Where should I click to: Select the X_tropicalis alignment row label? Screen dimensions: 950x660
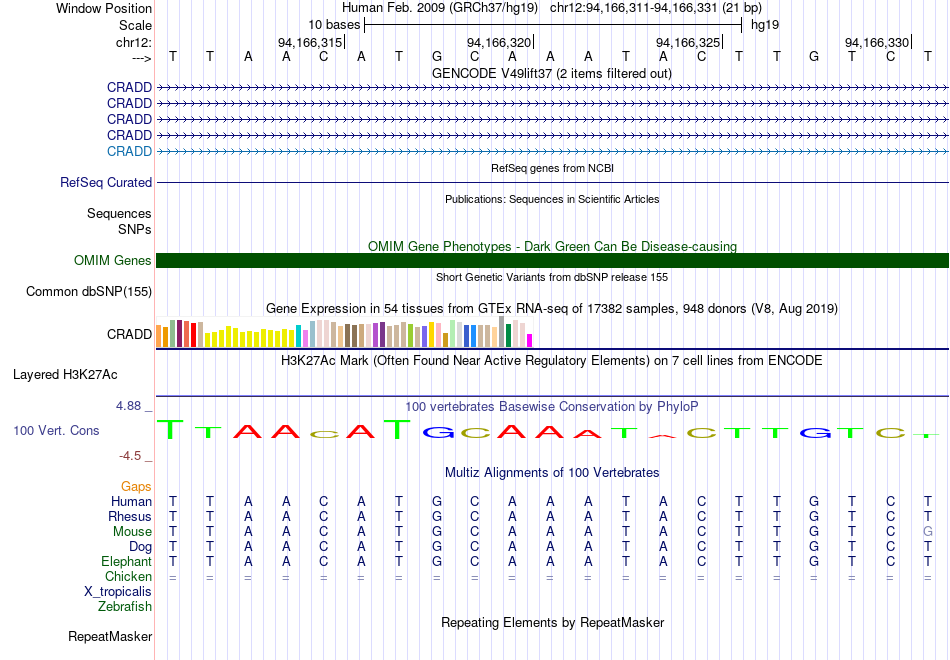click(118, 592)
